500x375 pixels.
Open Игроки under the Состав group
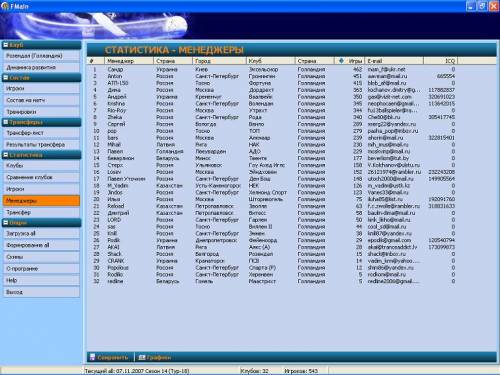41,88
